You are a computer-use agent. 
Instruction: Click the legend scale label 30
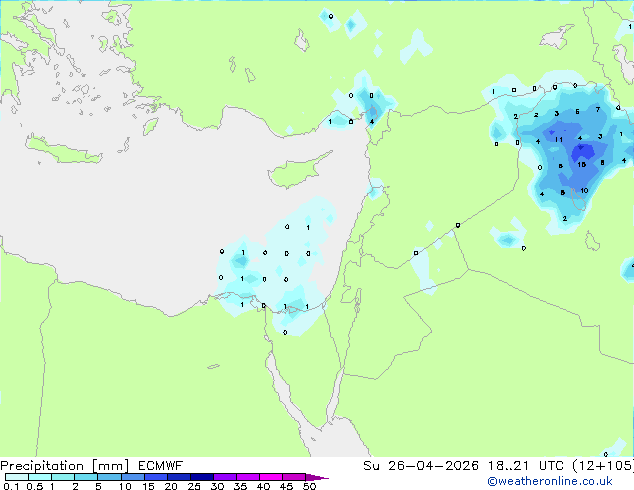(217, 486)
